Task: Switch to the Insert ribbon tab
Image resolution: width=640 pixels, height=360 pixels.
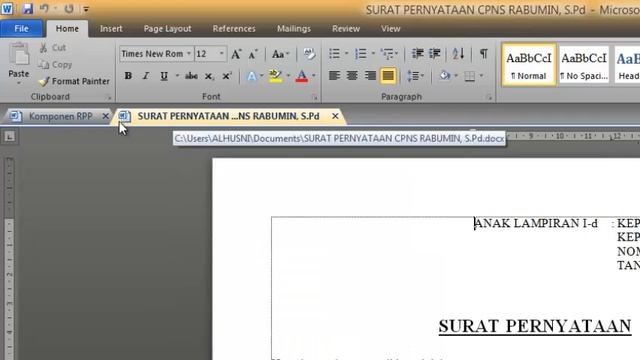Action: (111, 29)
